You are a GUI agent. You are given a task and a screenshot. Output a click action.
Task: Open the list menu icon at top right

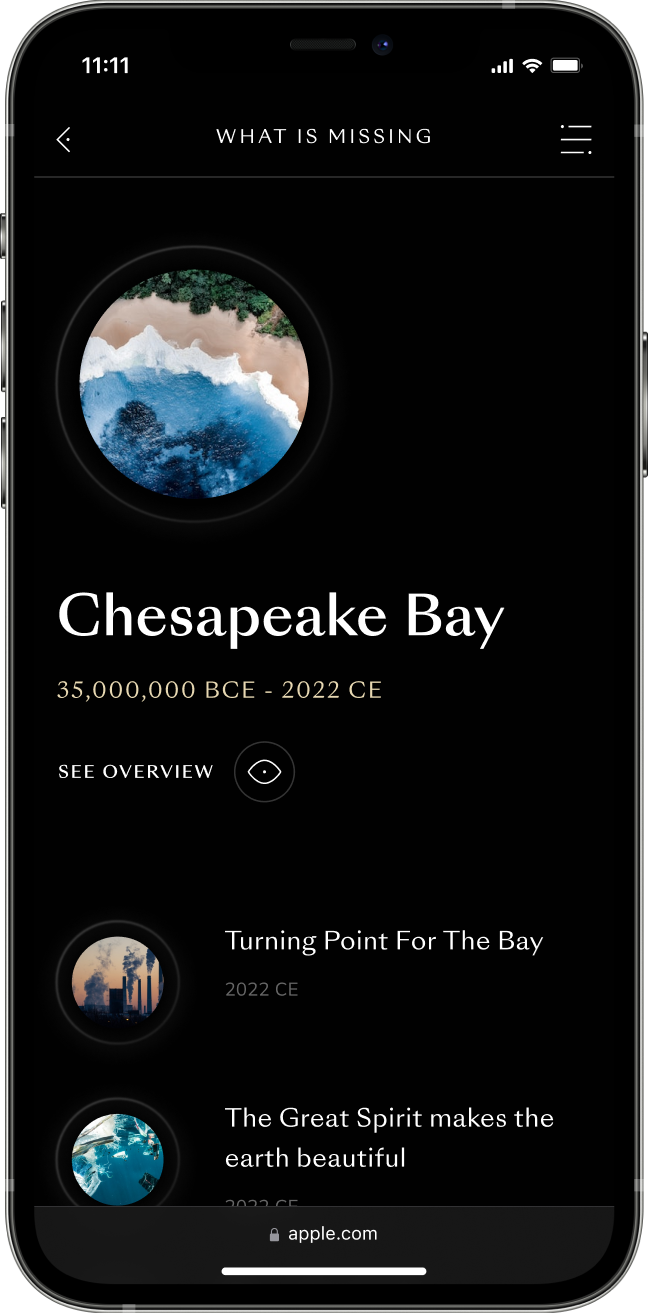576,139
